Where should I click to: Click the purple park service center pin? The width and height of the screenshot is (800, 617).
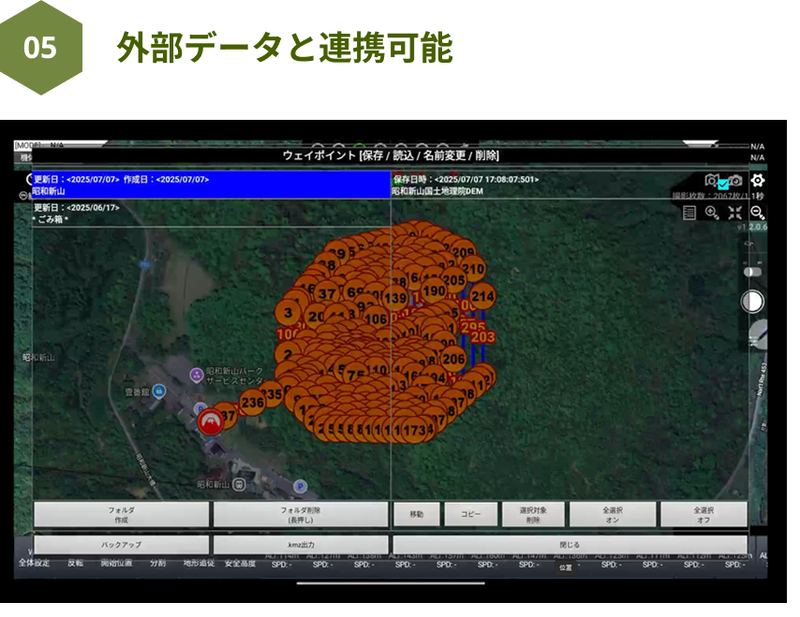click(x=197, y=374)
